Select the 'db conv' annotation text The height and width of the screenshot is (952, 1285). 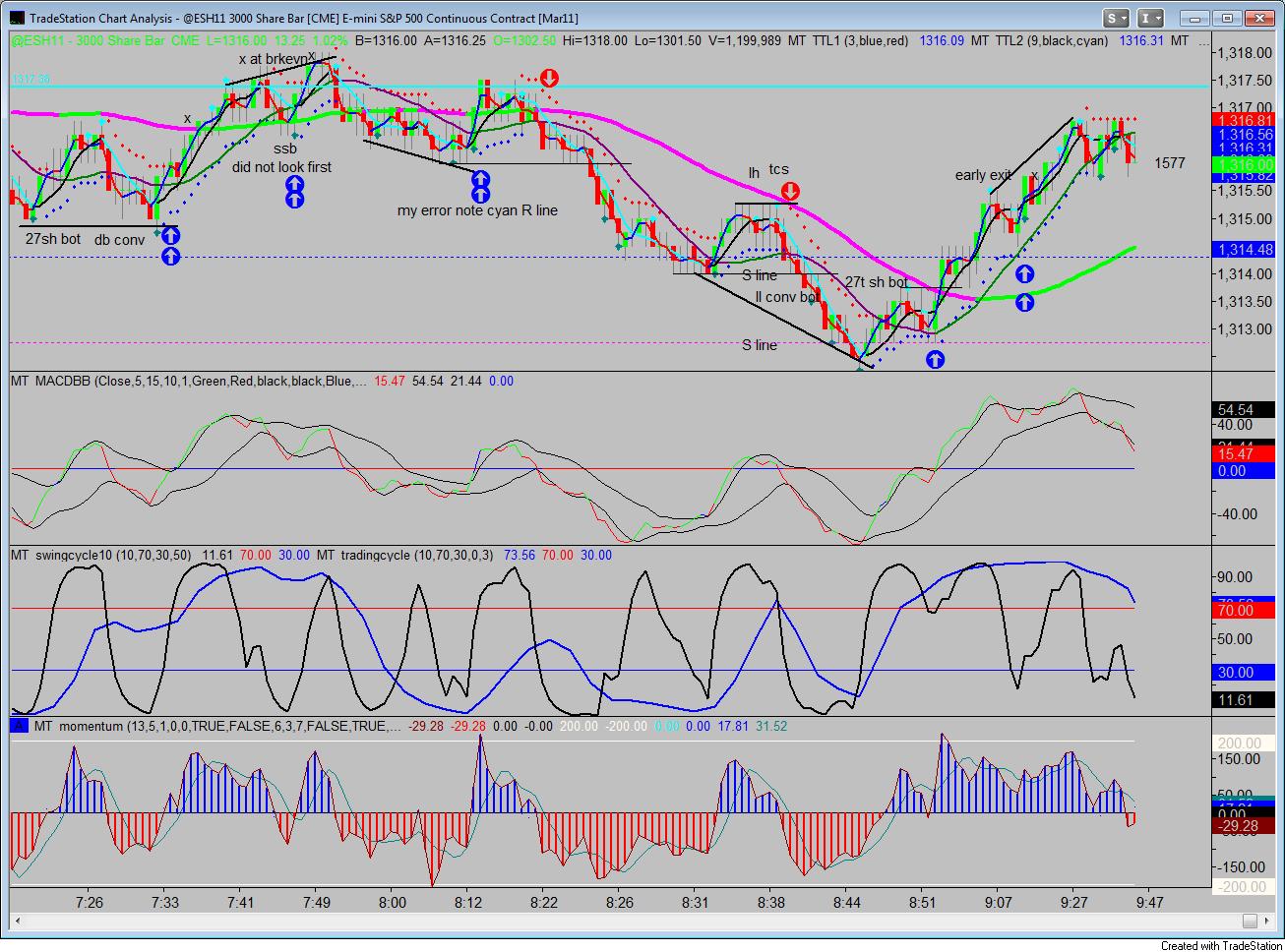(119, 240)
